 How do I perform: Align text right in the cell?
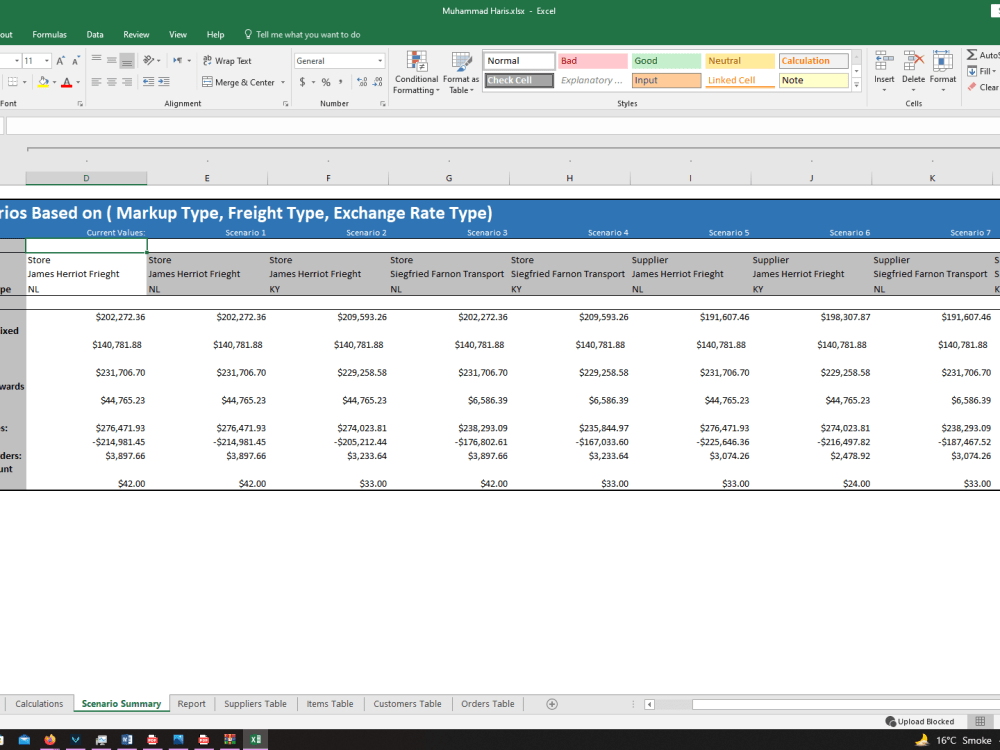127,82
